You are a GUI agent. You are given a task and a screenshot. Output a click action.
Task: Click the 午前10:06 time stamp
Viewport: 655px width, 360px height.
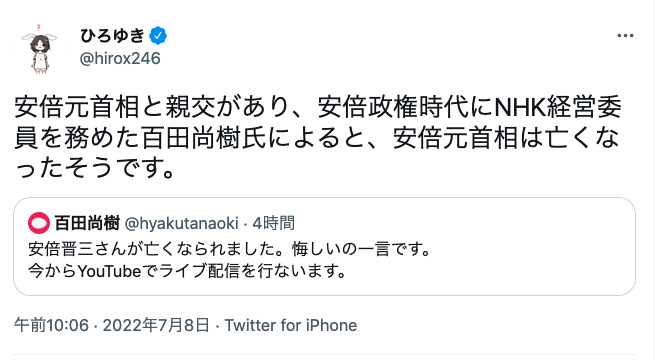pos(51,325)
